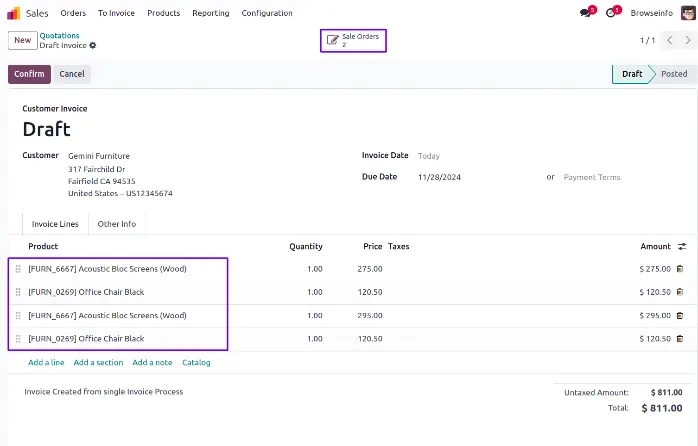Open the Configuration menu
The image size is (698, 446).
[x=267, y=13]
